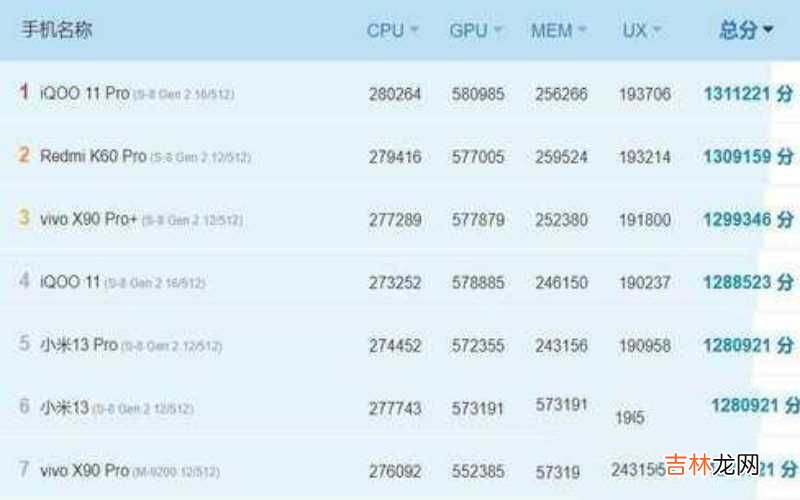This screenshot has width=800, height=500.
Task: Open the iQOO 11 Pro entry
Action: coord(84,93)
